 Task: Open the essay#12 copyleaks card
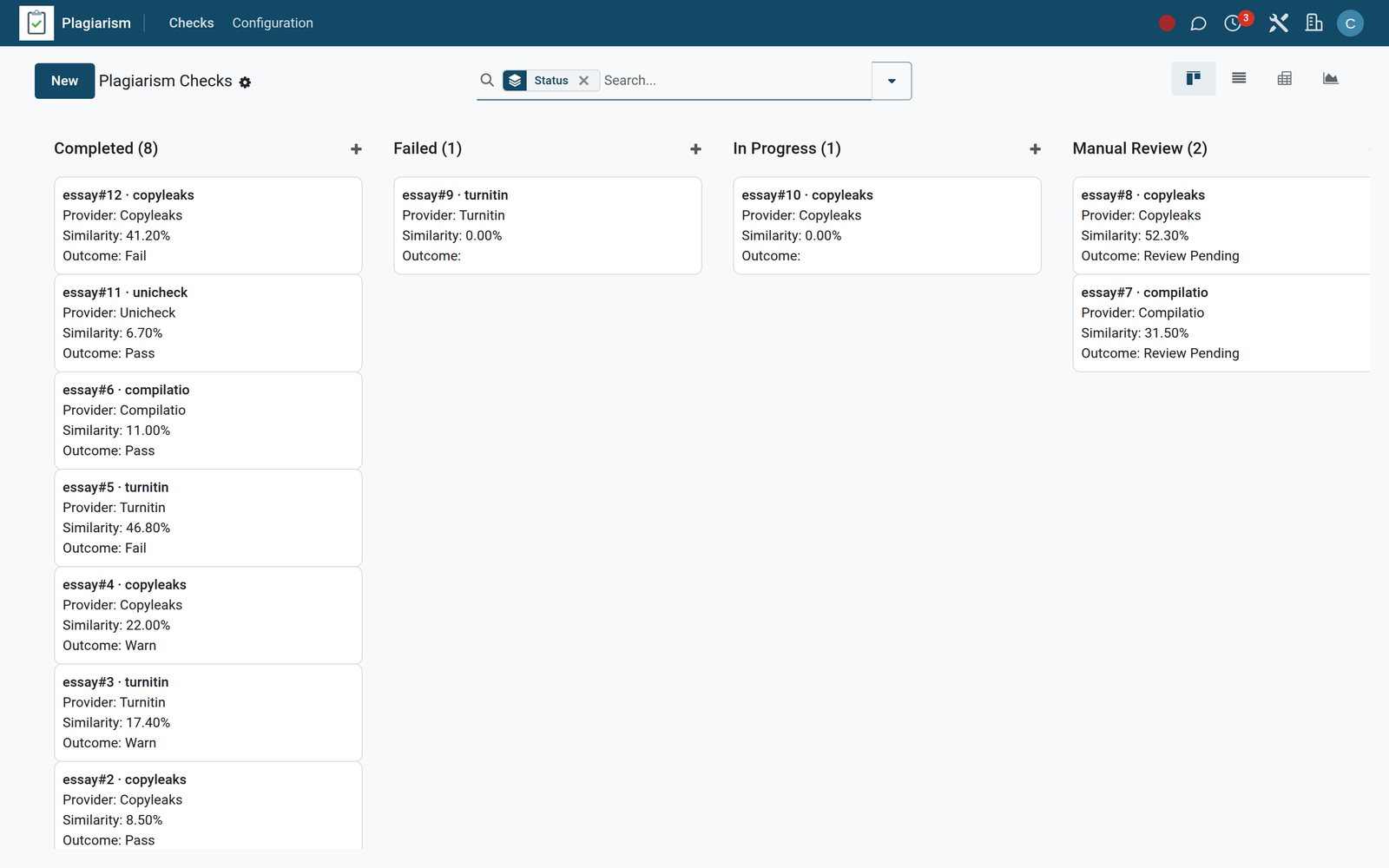(x=208, y=226)
